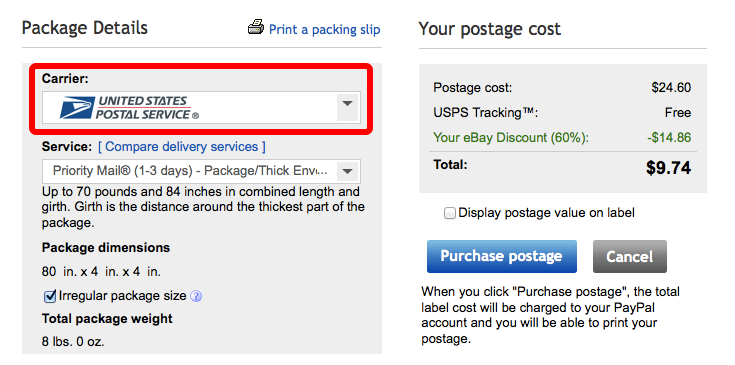Image resolution: width=735 pixels, height=365 pixels.
Task: Click the USPS eagle logo in Carrier field
Action: point(77,107)
